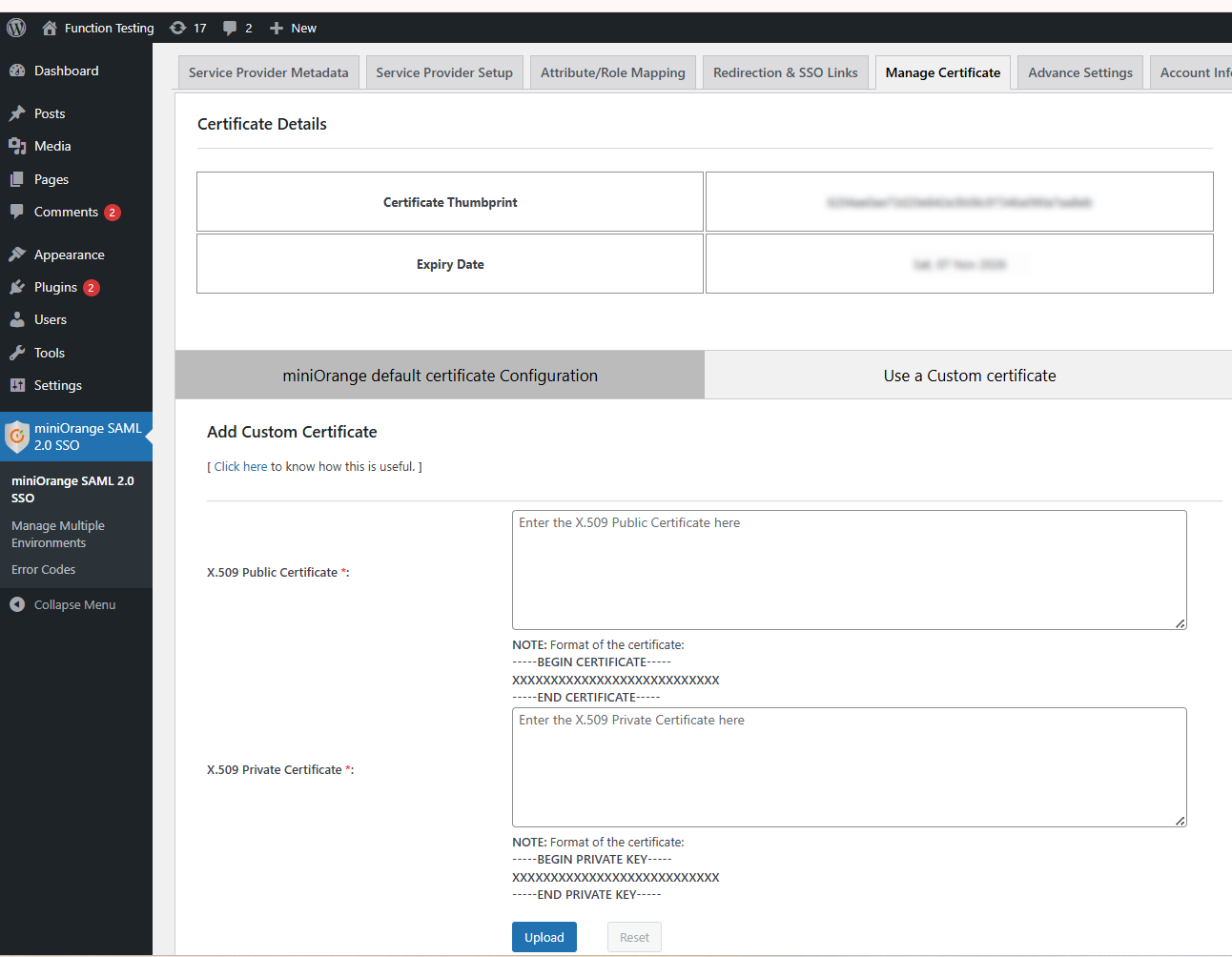Switch to Service Provider Setup tab

point(444,72)
